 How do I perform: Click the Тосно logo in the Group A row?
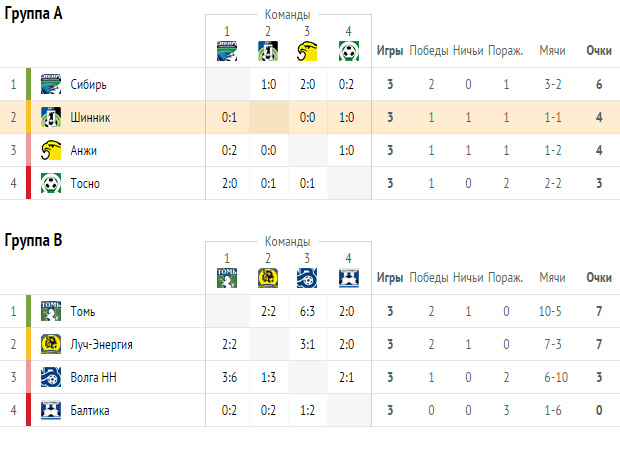coord(51,183)
